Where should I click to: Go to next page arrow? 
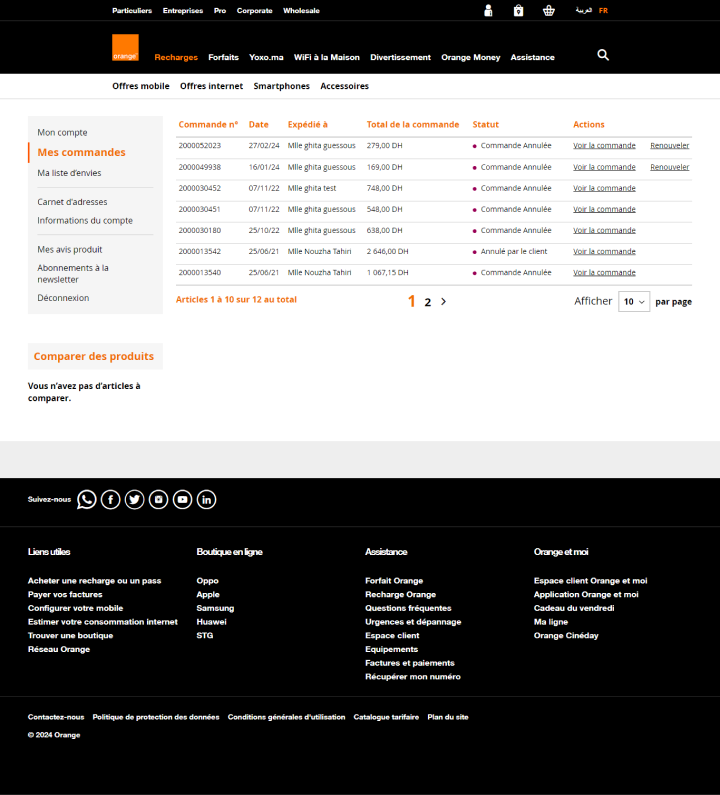(444, 302)
